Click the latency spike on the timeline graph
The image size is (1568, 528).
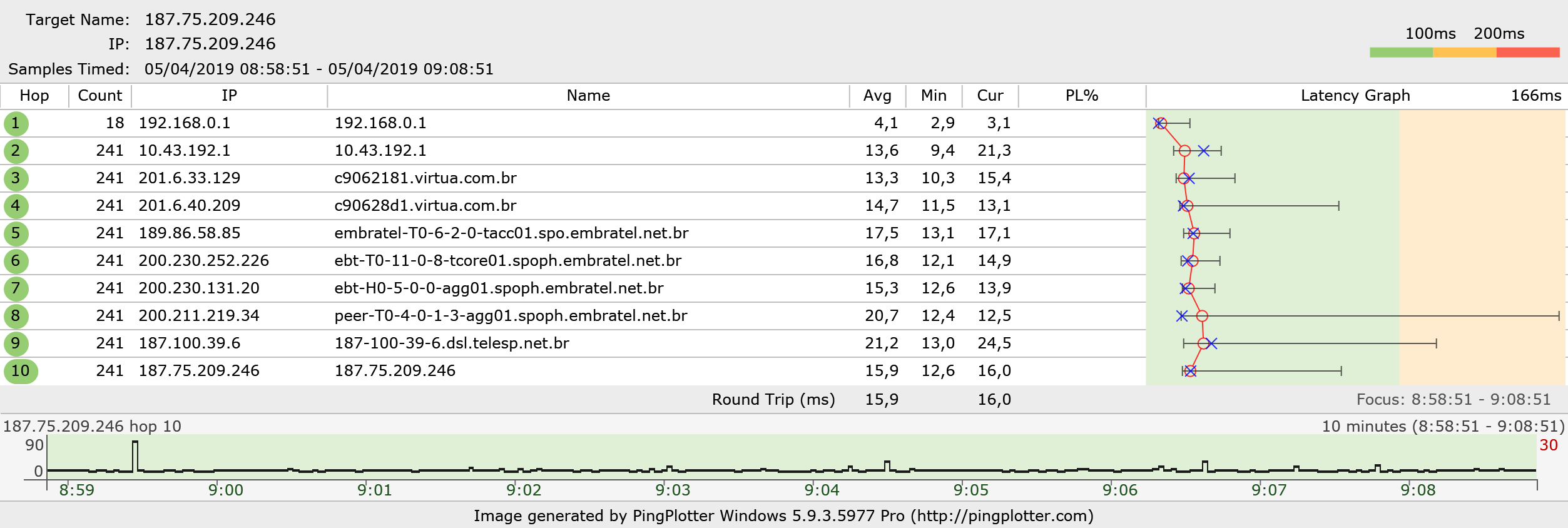pos(135,455)
